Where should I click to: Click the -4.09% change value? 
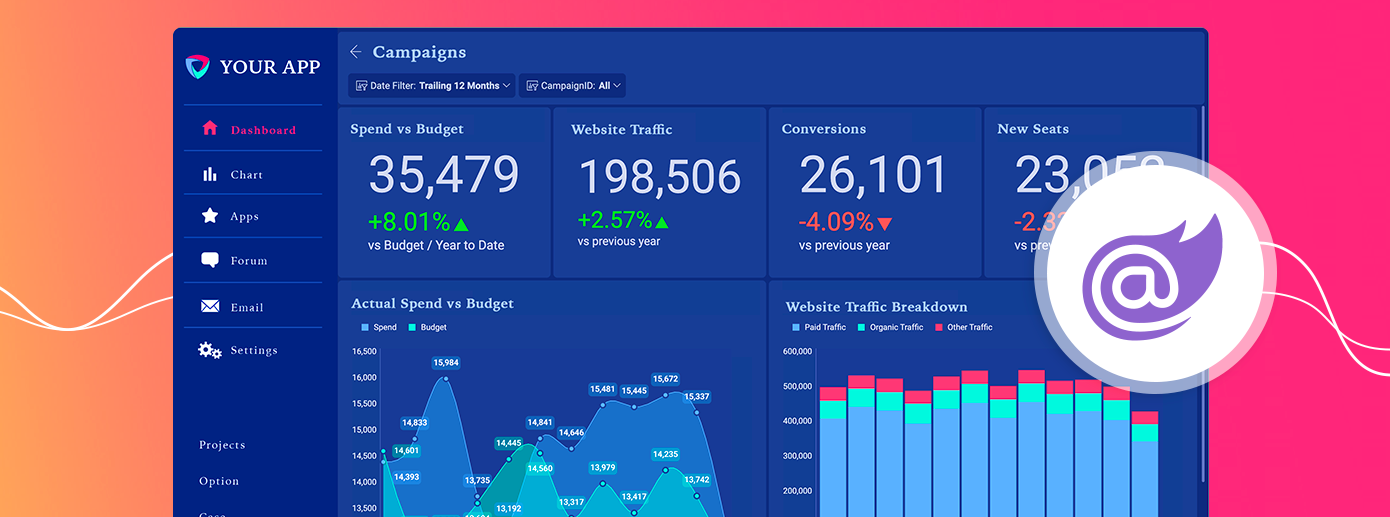(x=836, y=222)
